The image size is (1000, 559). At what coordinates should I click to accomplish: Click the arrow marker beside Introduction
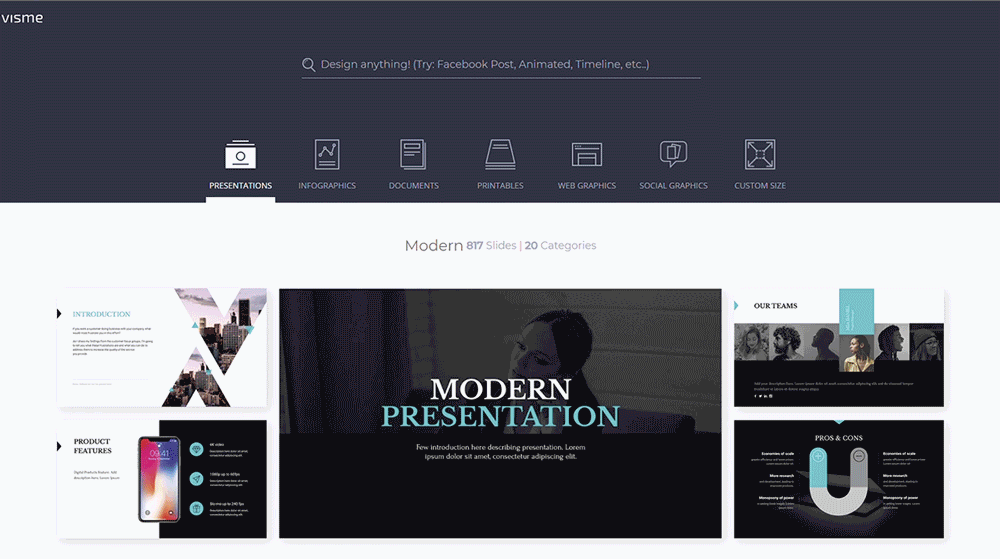[x=59, y=314]
